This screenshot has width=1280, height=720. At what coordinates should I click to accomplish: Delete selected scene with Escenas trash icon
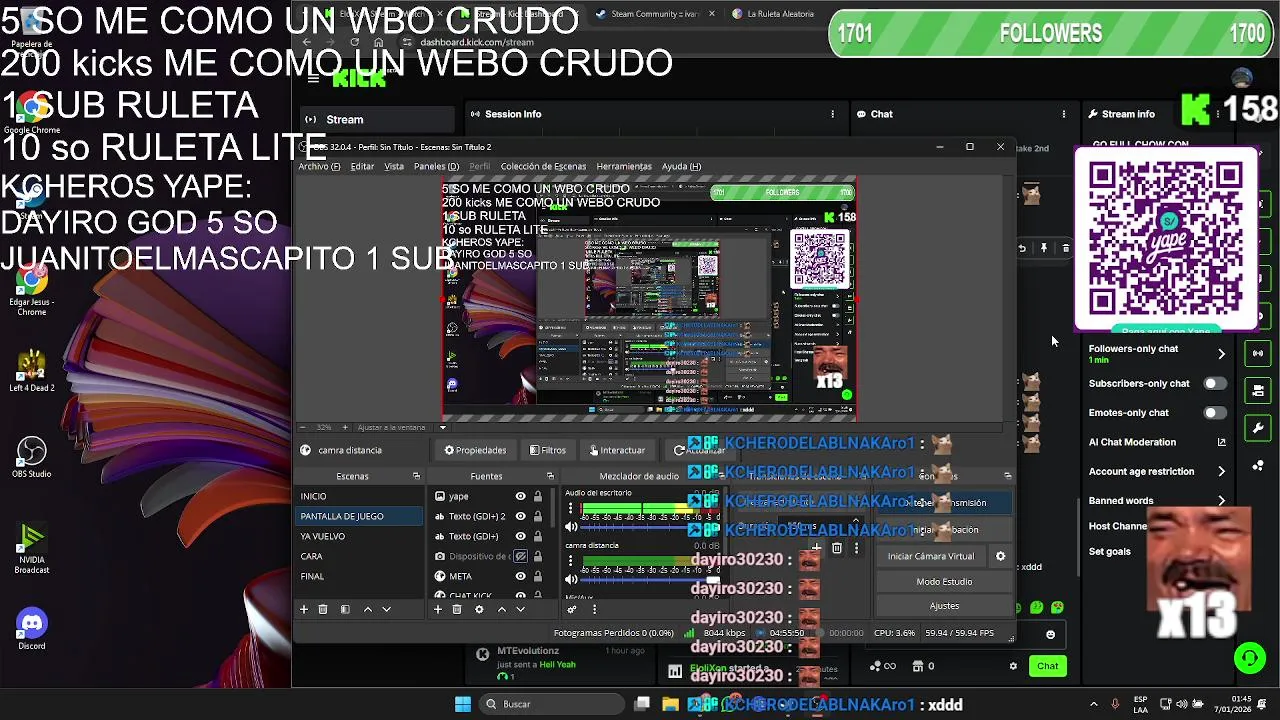(323, 609)
